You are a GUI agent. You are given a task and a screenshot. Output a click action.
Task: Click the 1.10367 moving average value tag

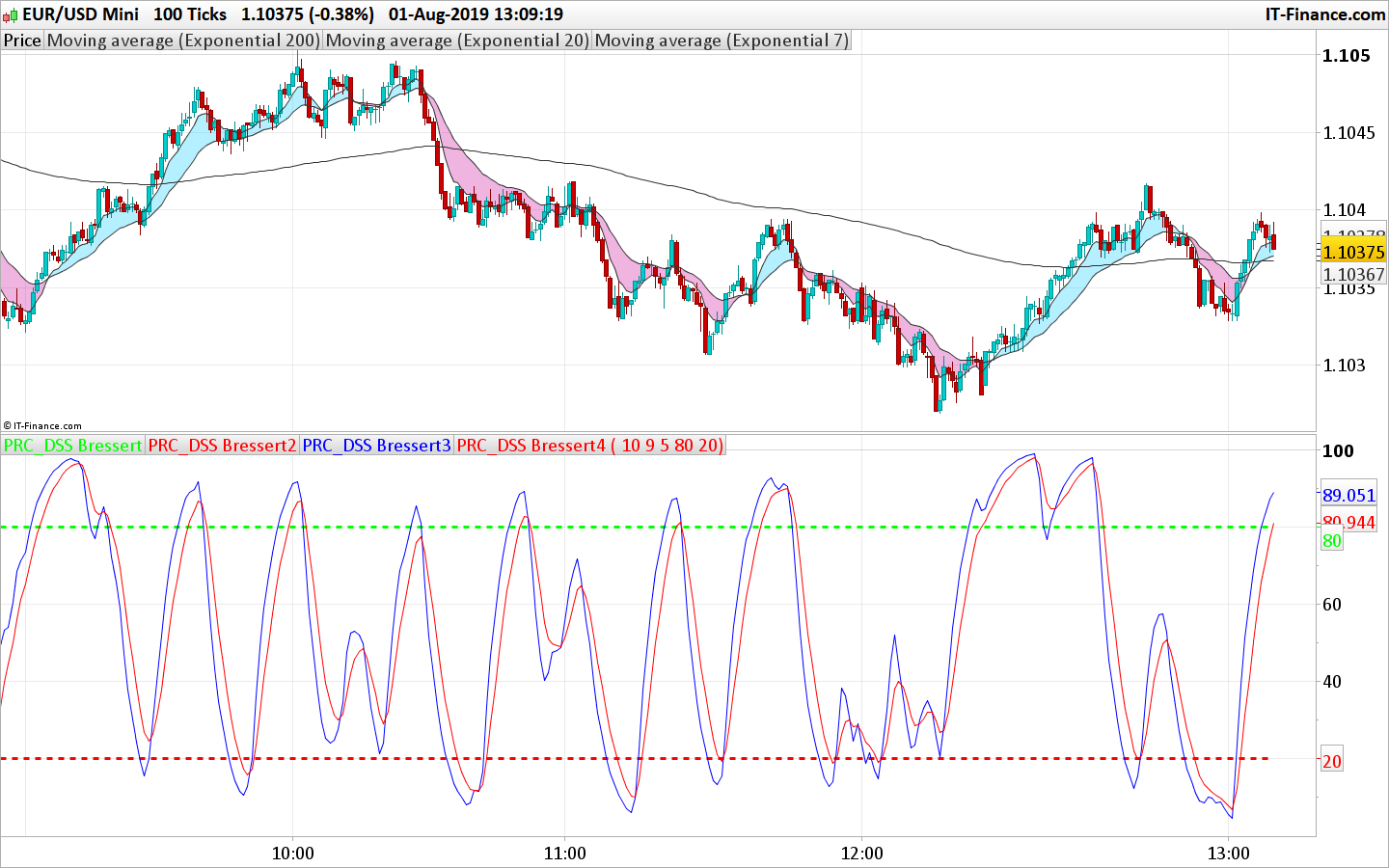(1353, 275)
